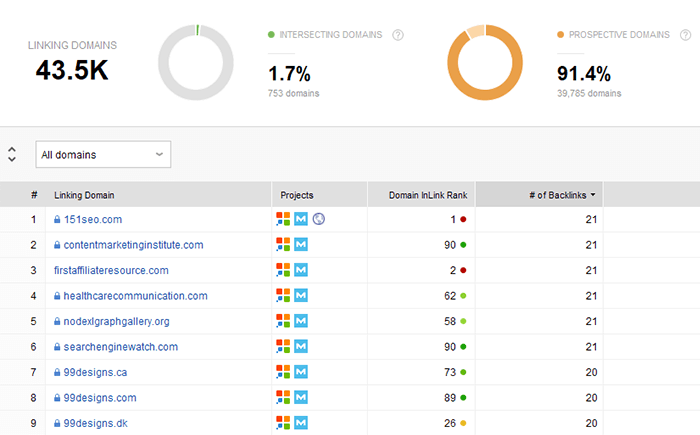Click colorful project icon in nodexlgraphgallery.org row
Viewport: 700px width, 435px height.
[x=283, y=321]
